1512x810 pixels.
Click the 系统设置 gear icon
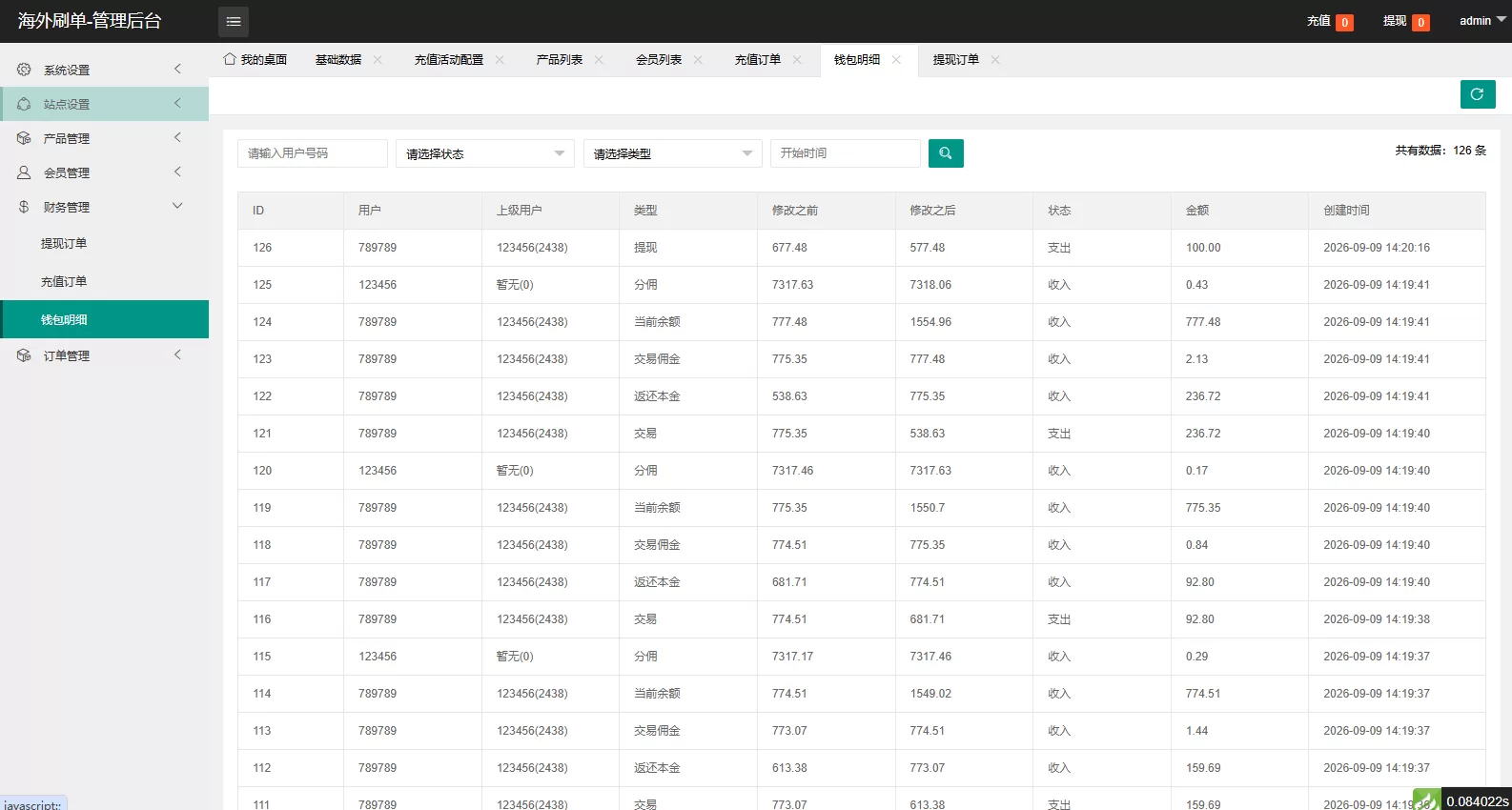pyautogui.click(x=24, y=70)
